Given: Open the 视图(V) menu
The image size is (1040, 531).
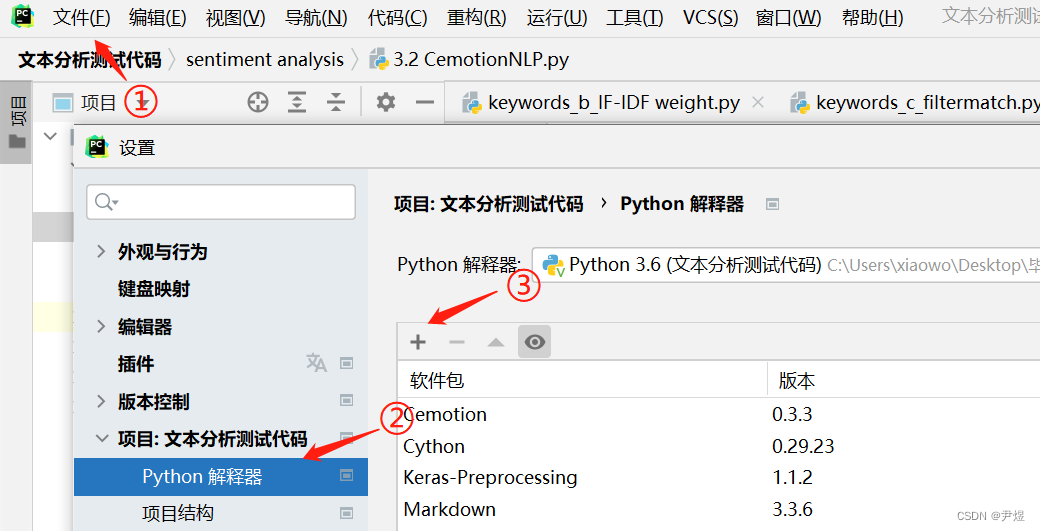Looking at the screenshot, I should pos(235,18).
